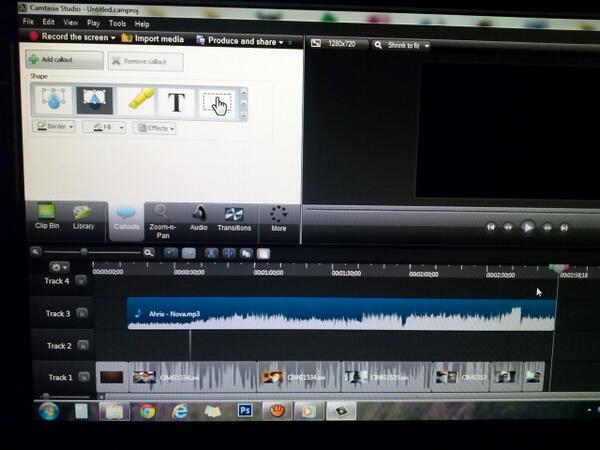Click the Split clip icon

point(229,253)
